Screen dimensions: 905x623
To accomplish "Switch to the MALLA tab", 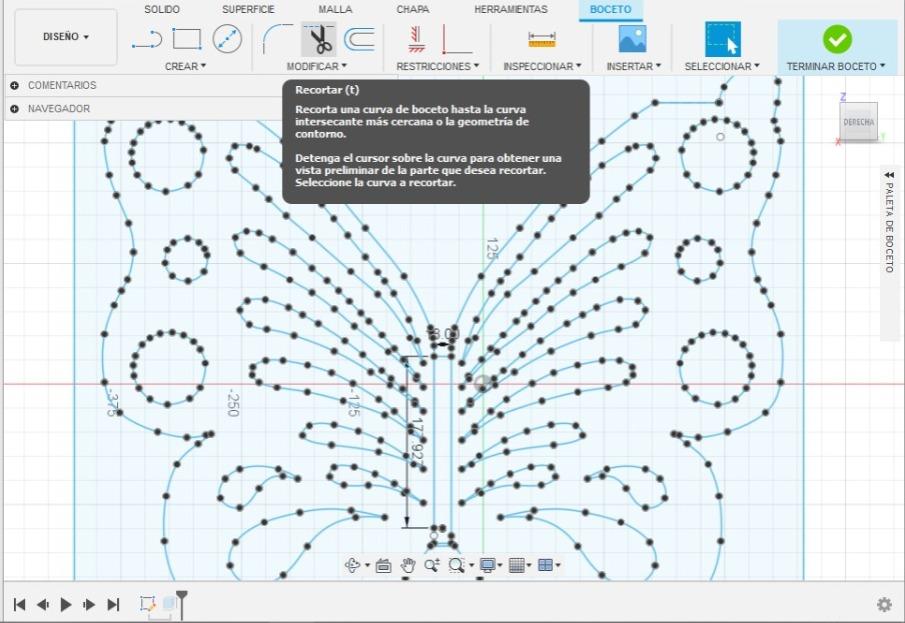I will 335,9.
